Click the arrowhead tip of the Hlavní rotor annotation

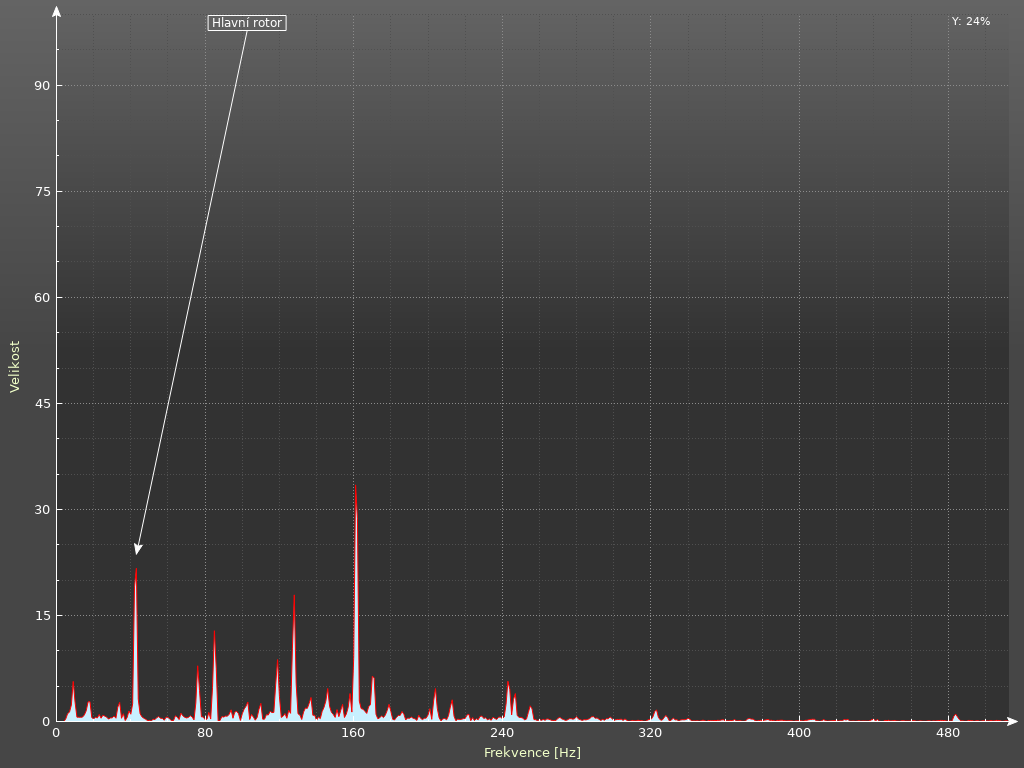tap(137, 553)
